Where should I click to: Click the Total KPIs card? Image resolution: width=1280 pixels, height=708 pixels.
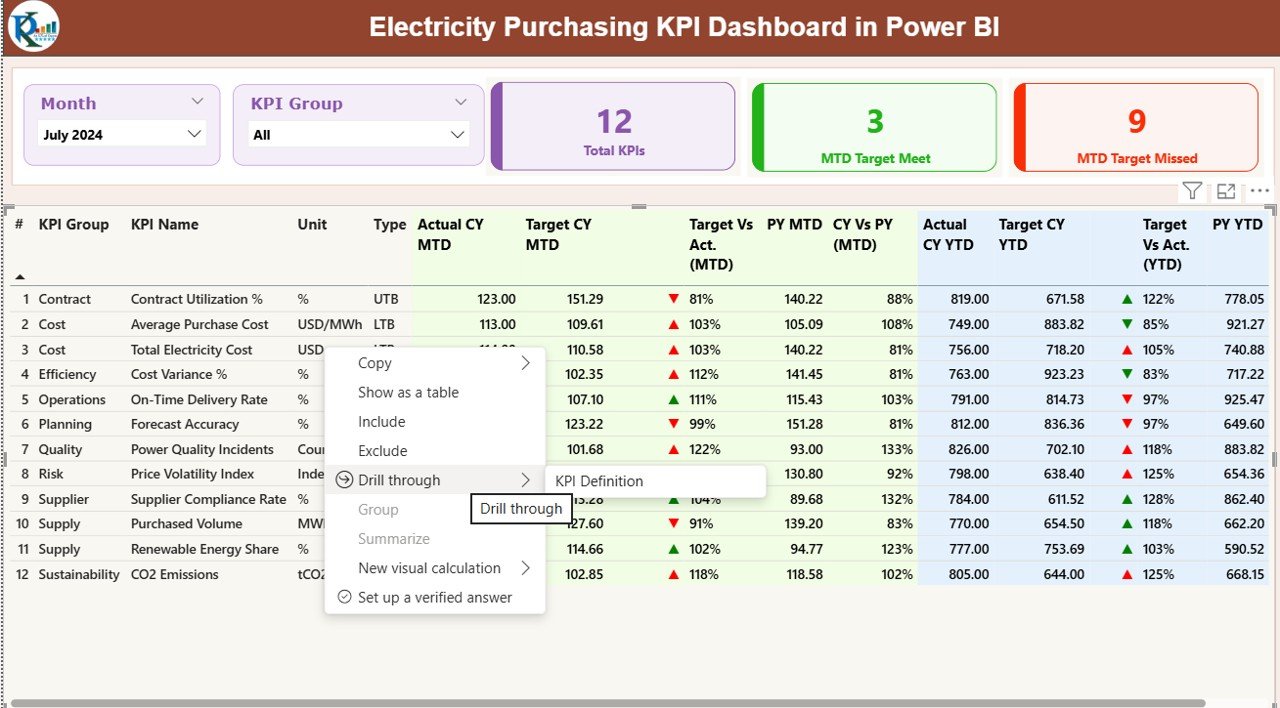point(613,127)
